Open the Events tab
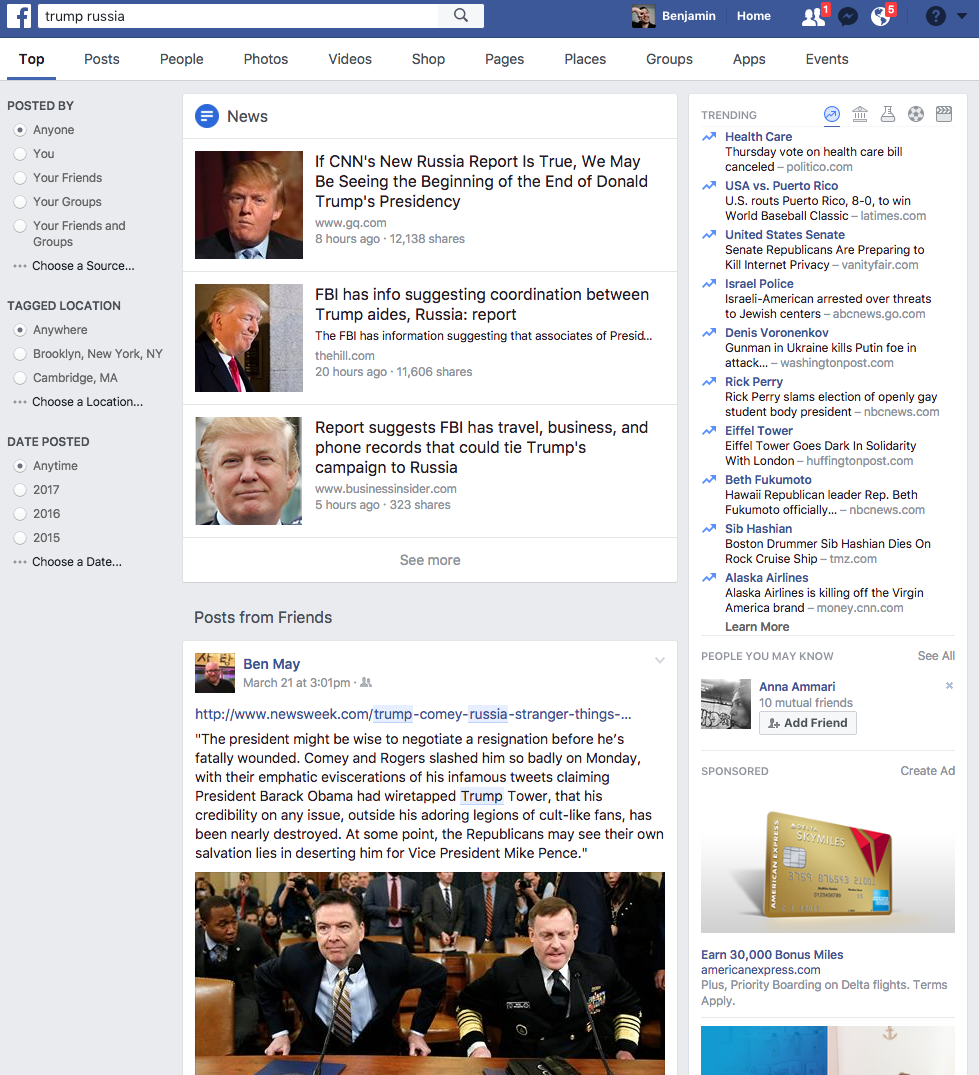979x1075 pixels. tap(827, 59)
